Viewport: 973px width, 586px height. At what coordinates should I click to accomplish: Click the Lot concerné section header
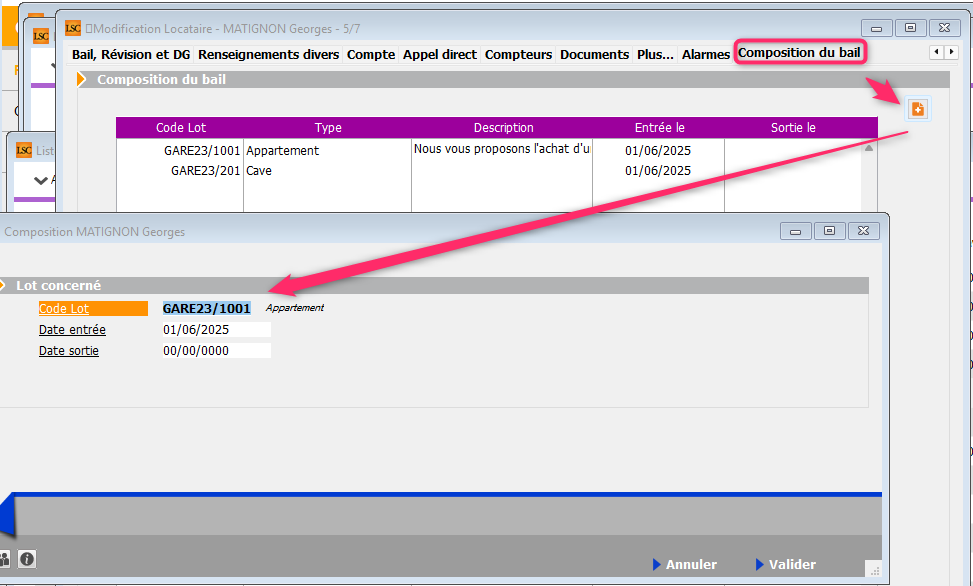[x=434, y=286]
